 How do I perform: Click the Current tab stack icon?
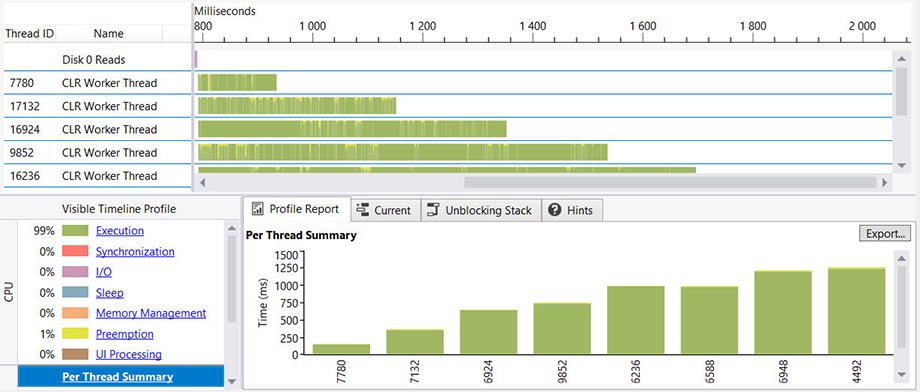363,210
